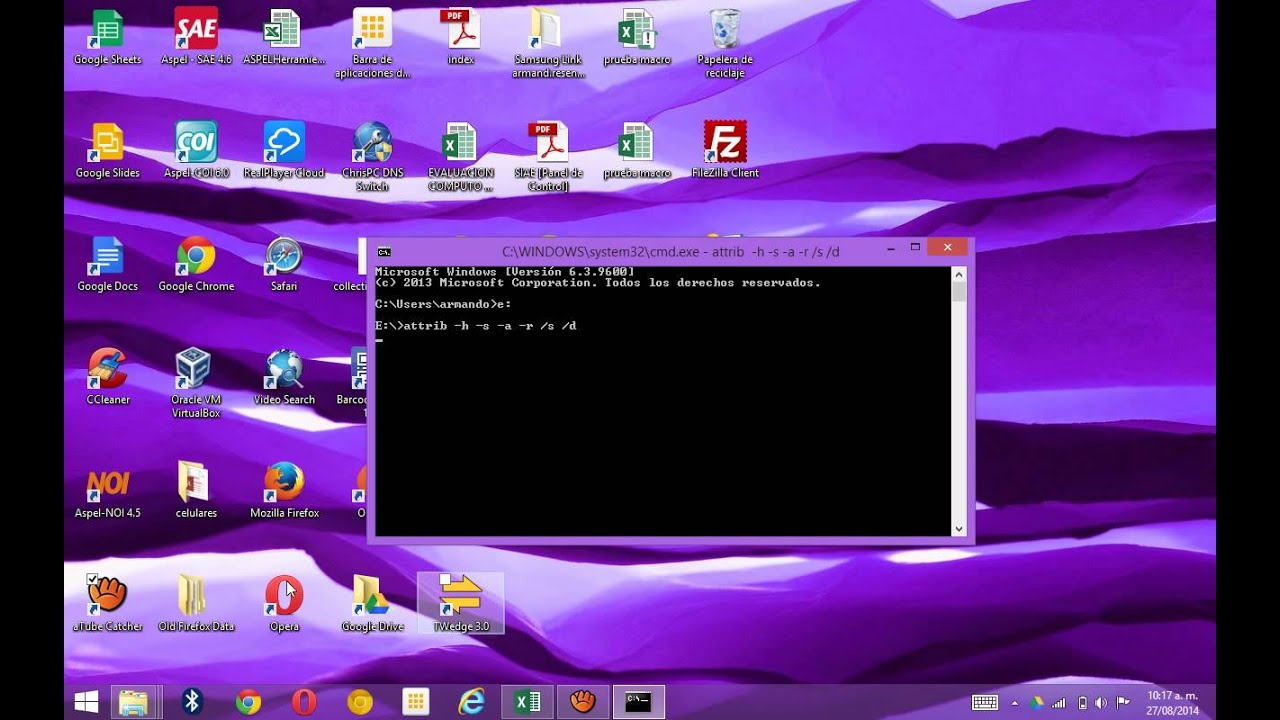
Task: Close the cmd.exe window
Action: tap(947, 247)
